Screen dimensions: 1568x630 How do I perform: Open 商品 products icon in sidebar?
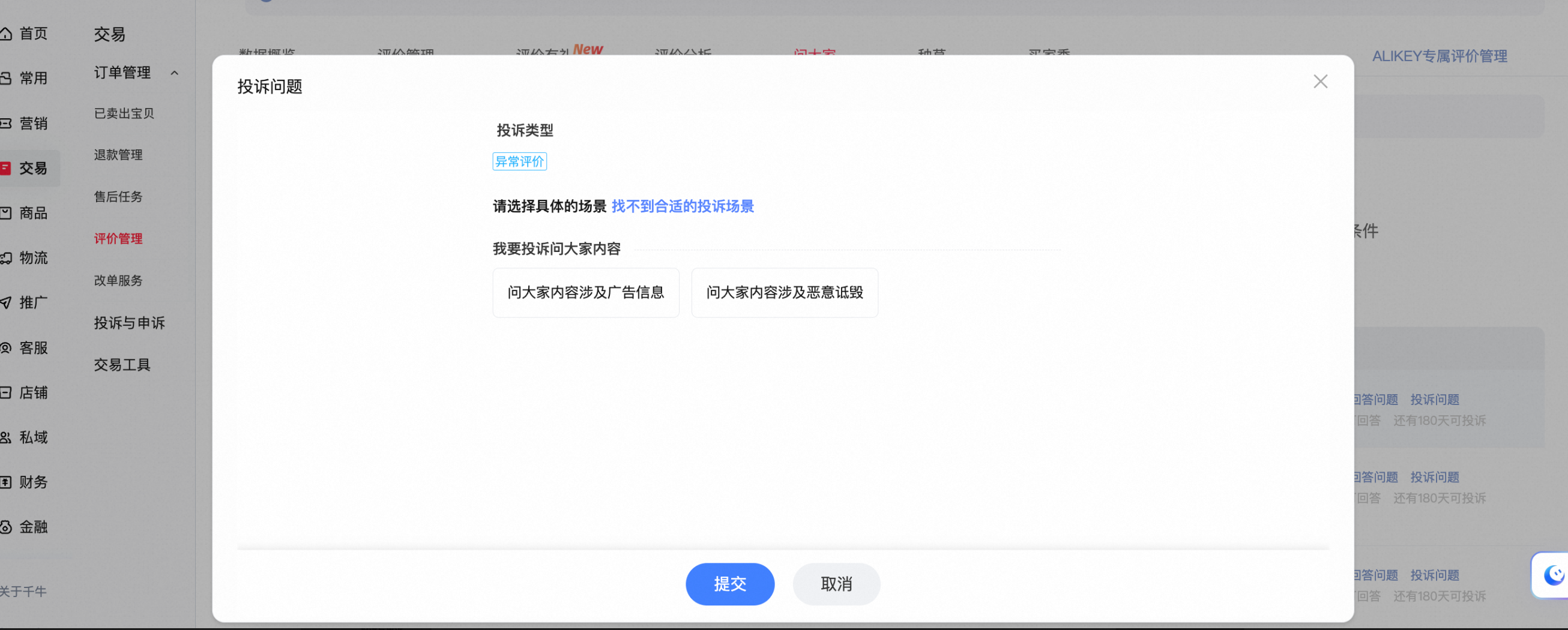(6, 213)
